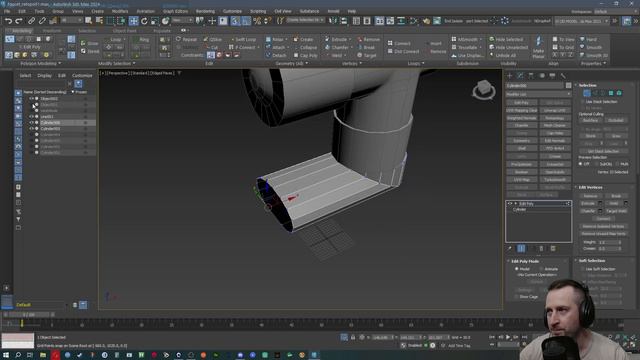
Task: Toggle Show Cage checkbox
Action: coord(516,297)
